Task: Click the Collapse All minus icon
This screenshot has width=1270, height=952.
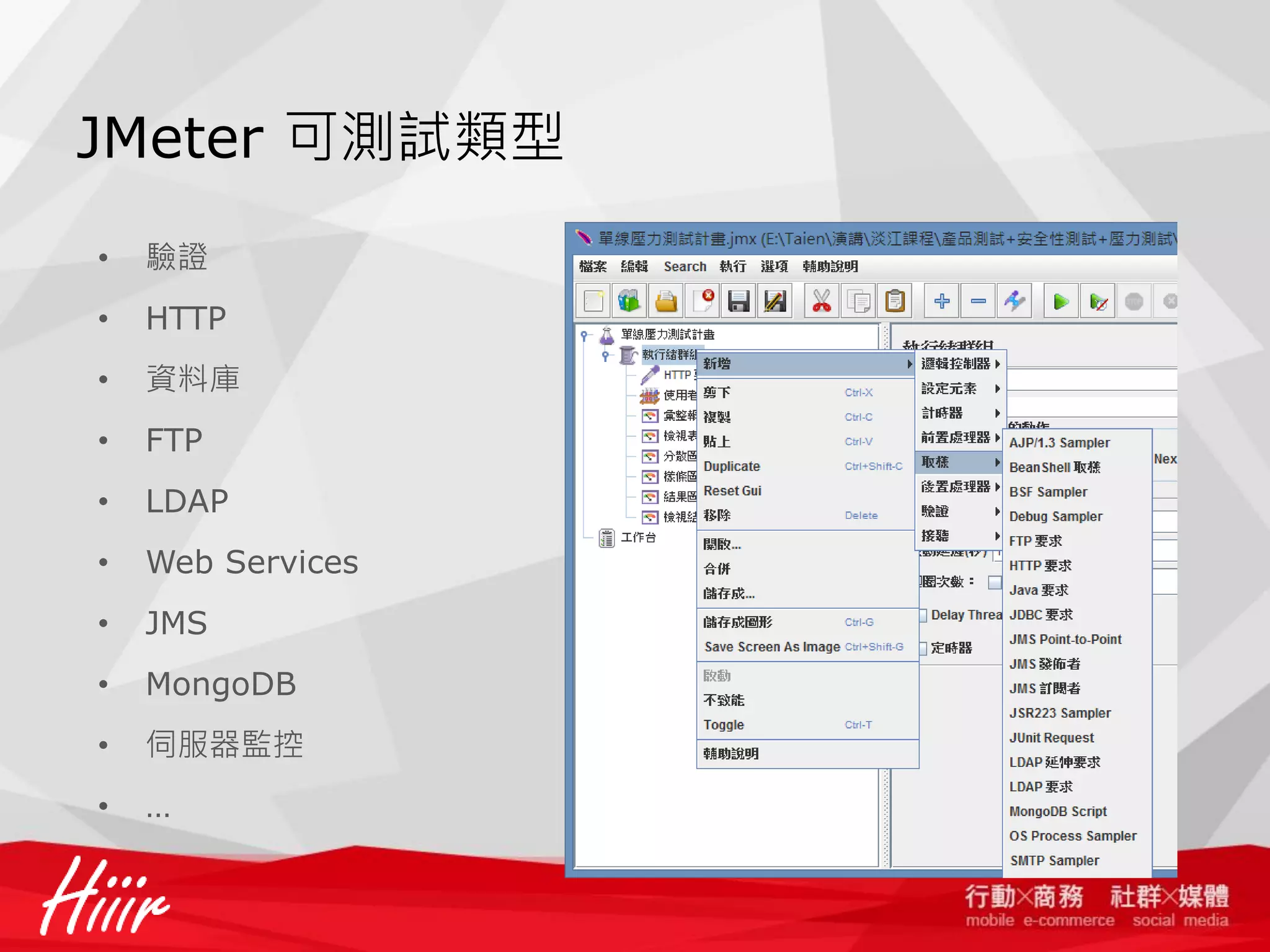Action: (978, 301)
